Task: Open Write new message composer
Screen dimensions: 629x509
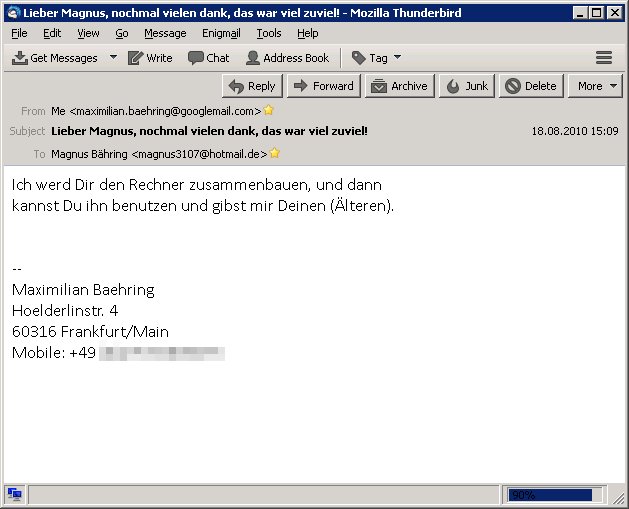Action: coord(150,58)
